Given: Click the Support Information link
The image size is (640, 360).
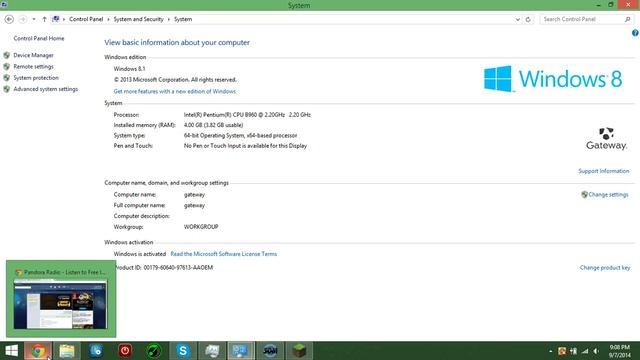Looking at the screenshot, I should 604,171.
